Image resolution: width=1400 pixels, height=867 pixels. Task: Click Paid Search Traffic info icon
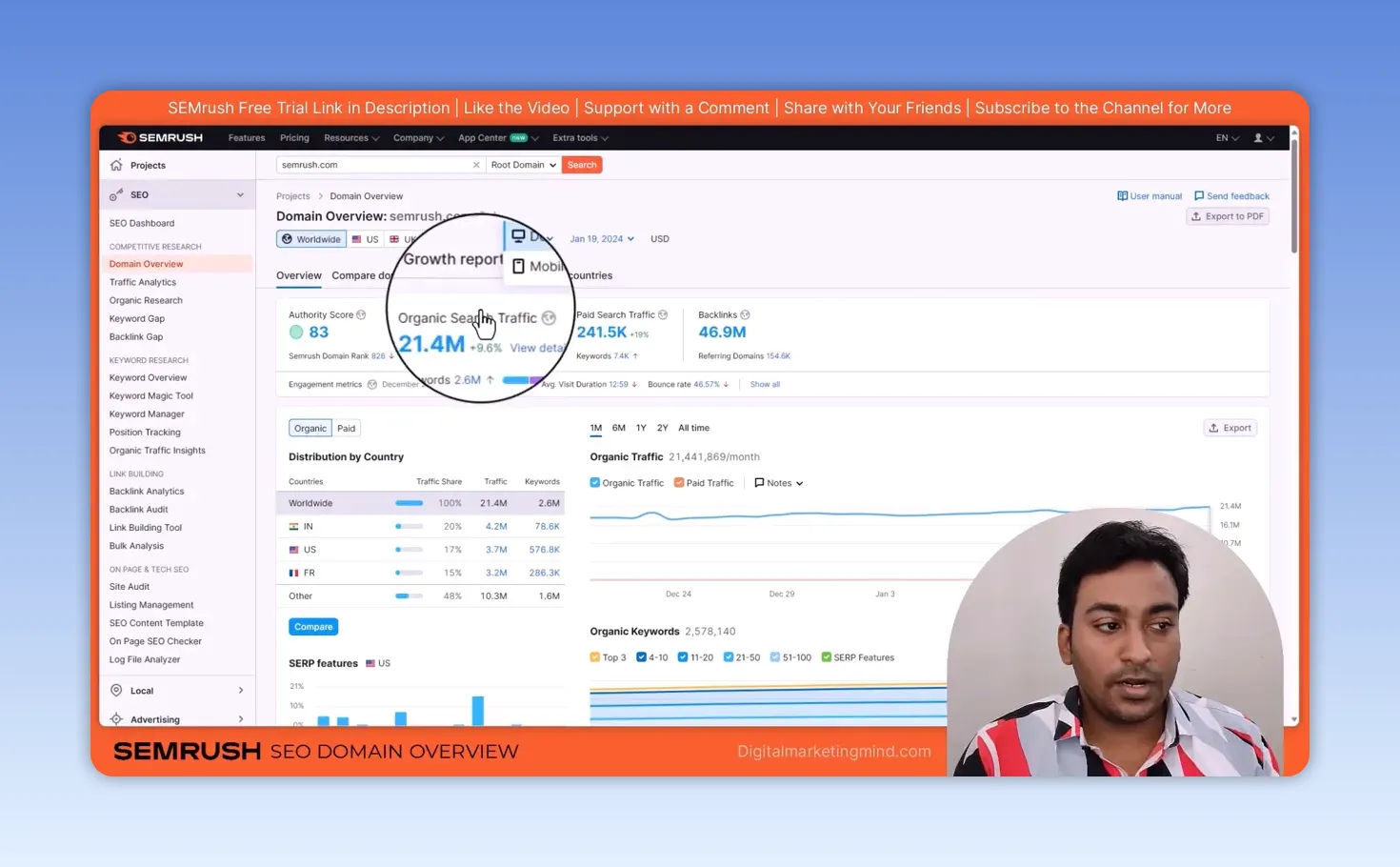(663, 314)
